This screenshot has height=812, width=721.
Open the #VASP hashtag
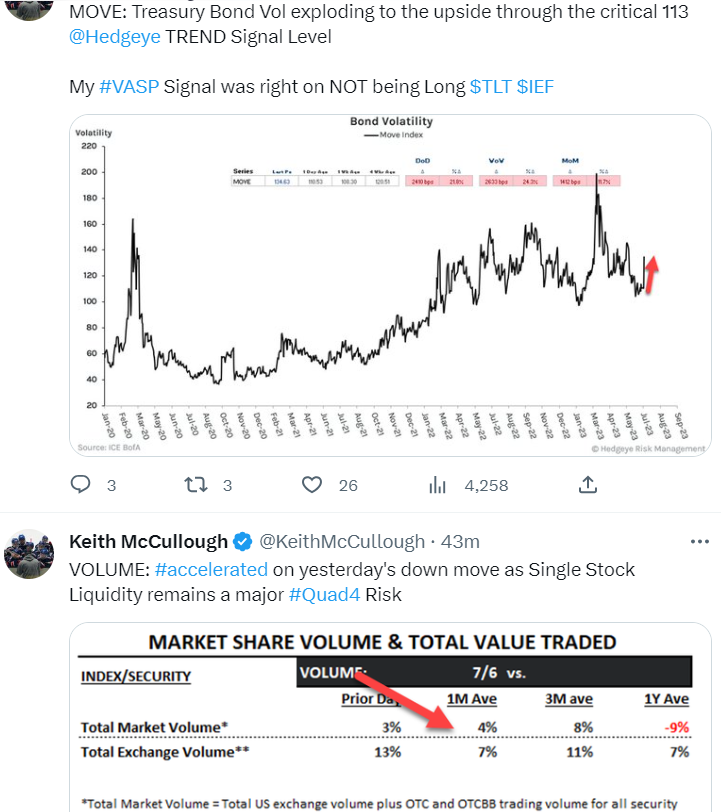(x=131, y=86)
